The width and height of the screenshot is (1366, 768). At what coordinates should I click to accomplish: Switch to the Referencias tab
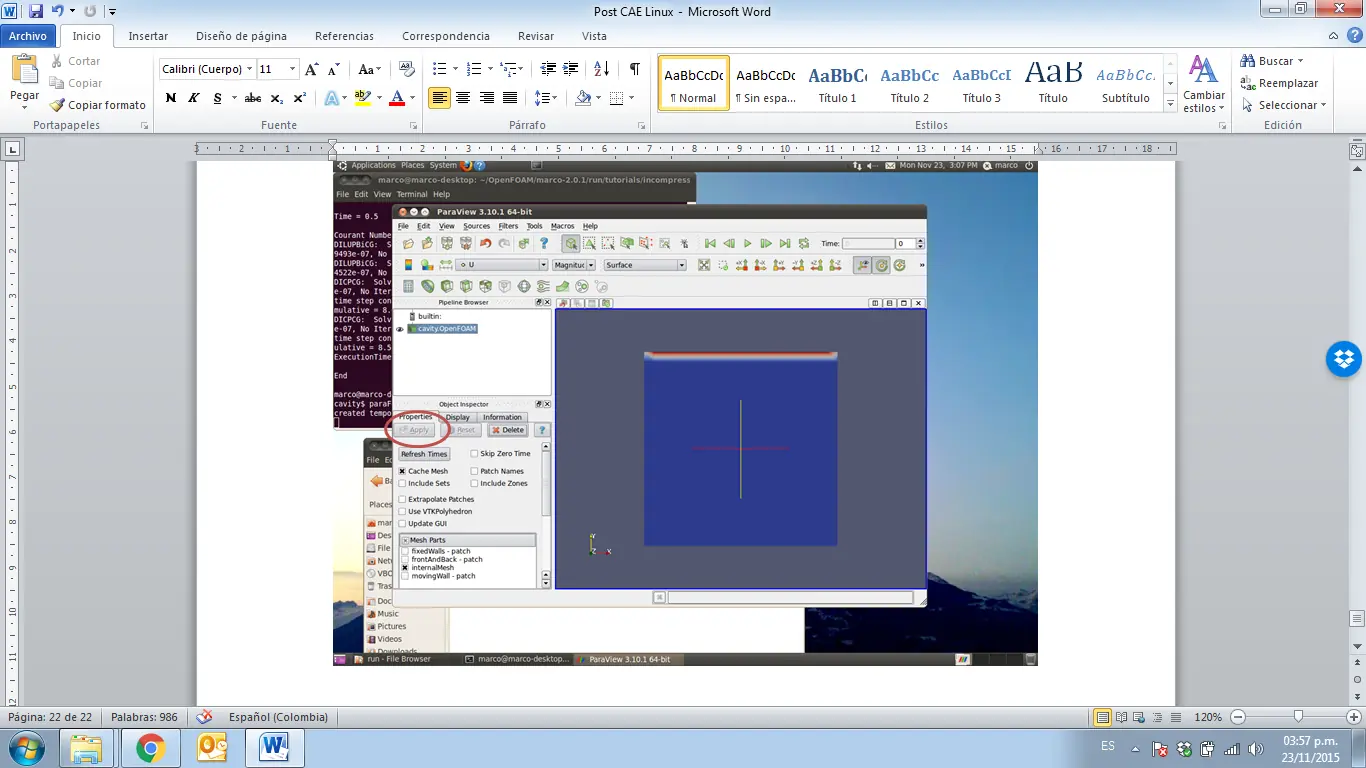344,36
